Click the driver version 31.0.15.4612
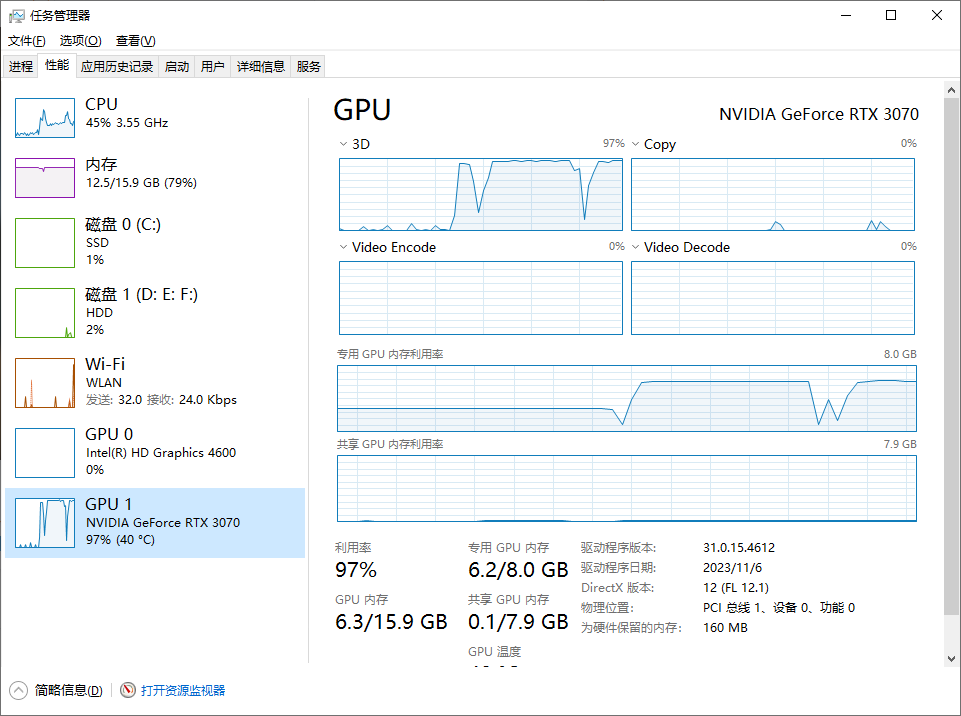Viewport: 961px width, 716px height. 739,547
